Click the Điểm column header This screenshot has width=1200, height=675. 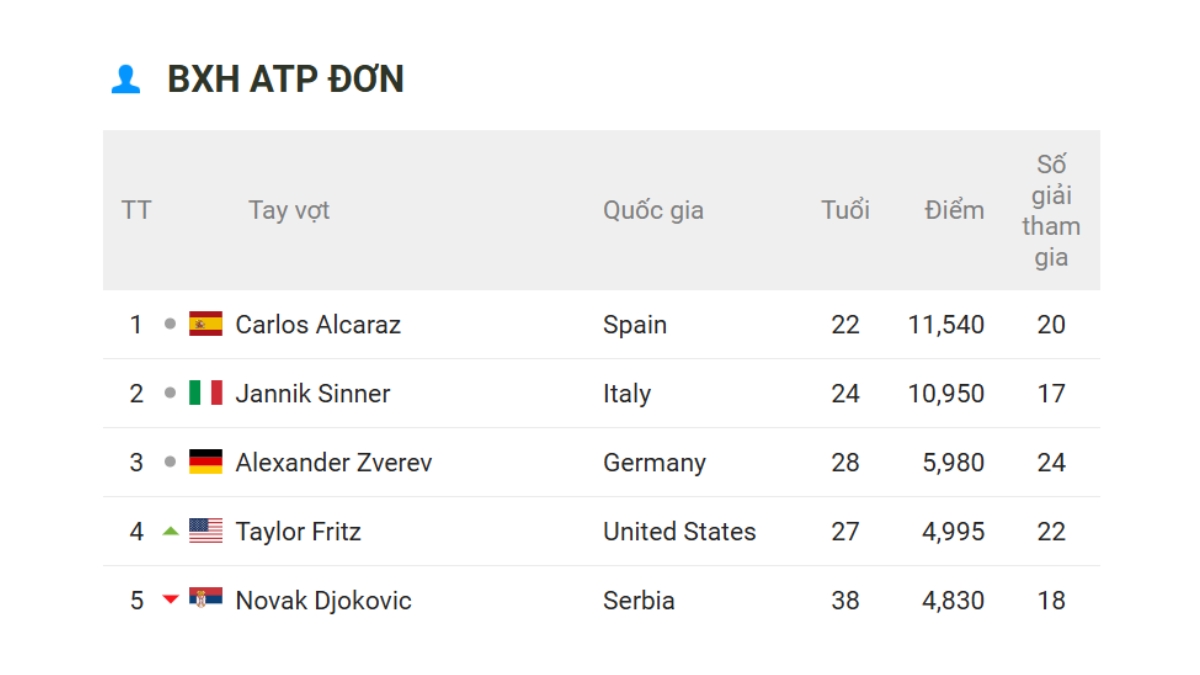pos(954,210)
